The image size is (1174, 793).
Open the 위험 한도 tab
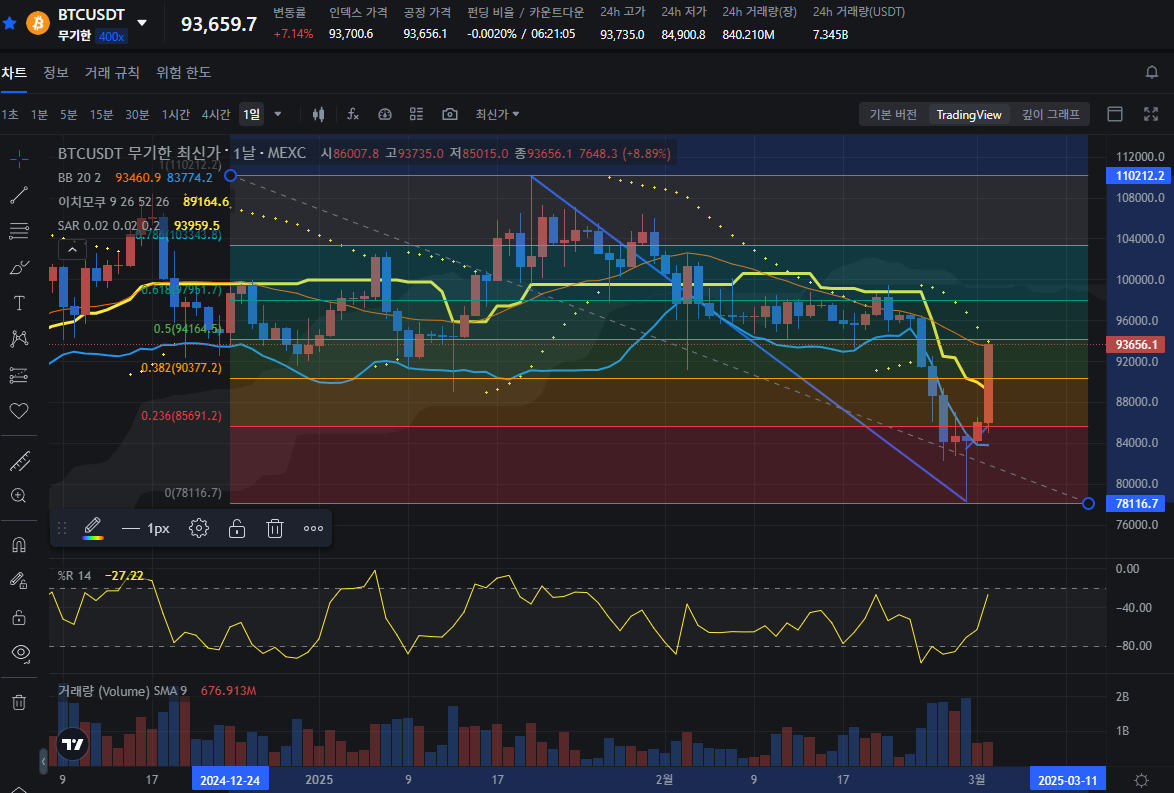183,73
